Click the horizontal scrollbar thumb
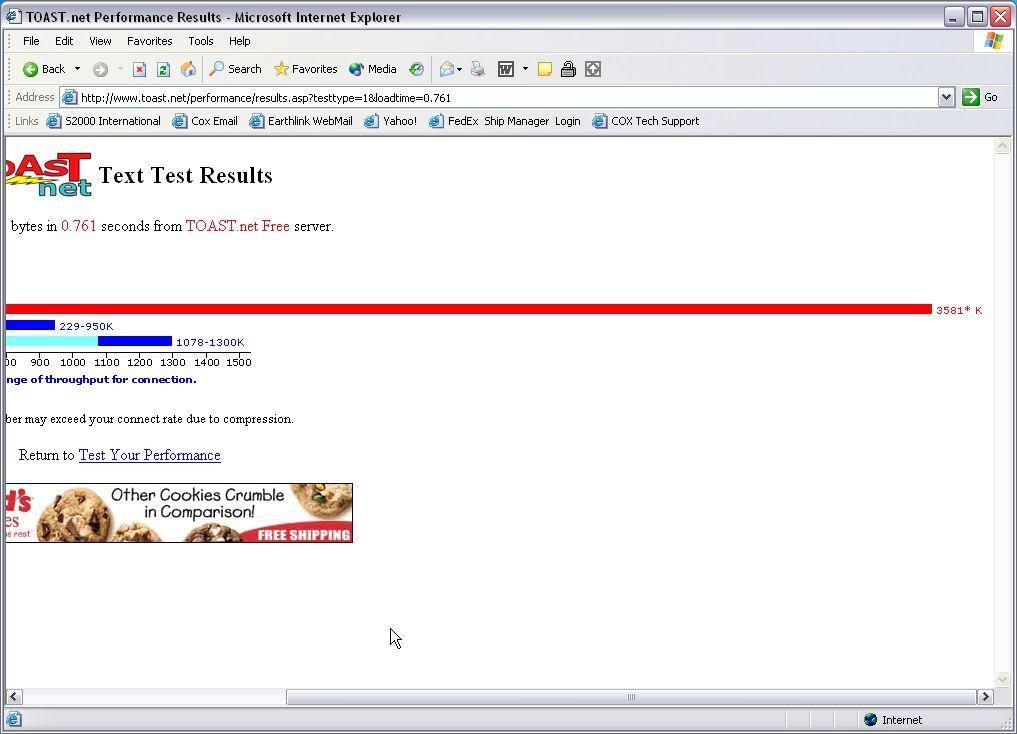This screenshot has width=1017, height=734. click(x=631, y=697)
